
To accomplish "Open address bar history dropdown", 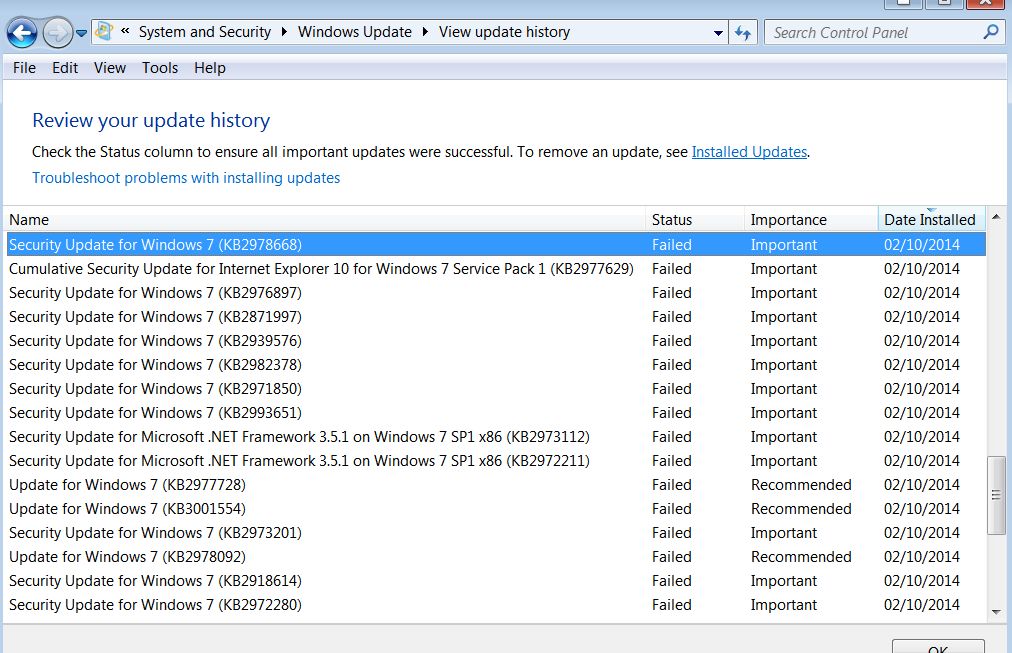I will click(x=718, y=32).
